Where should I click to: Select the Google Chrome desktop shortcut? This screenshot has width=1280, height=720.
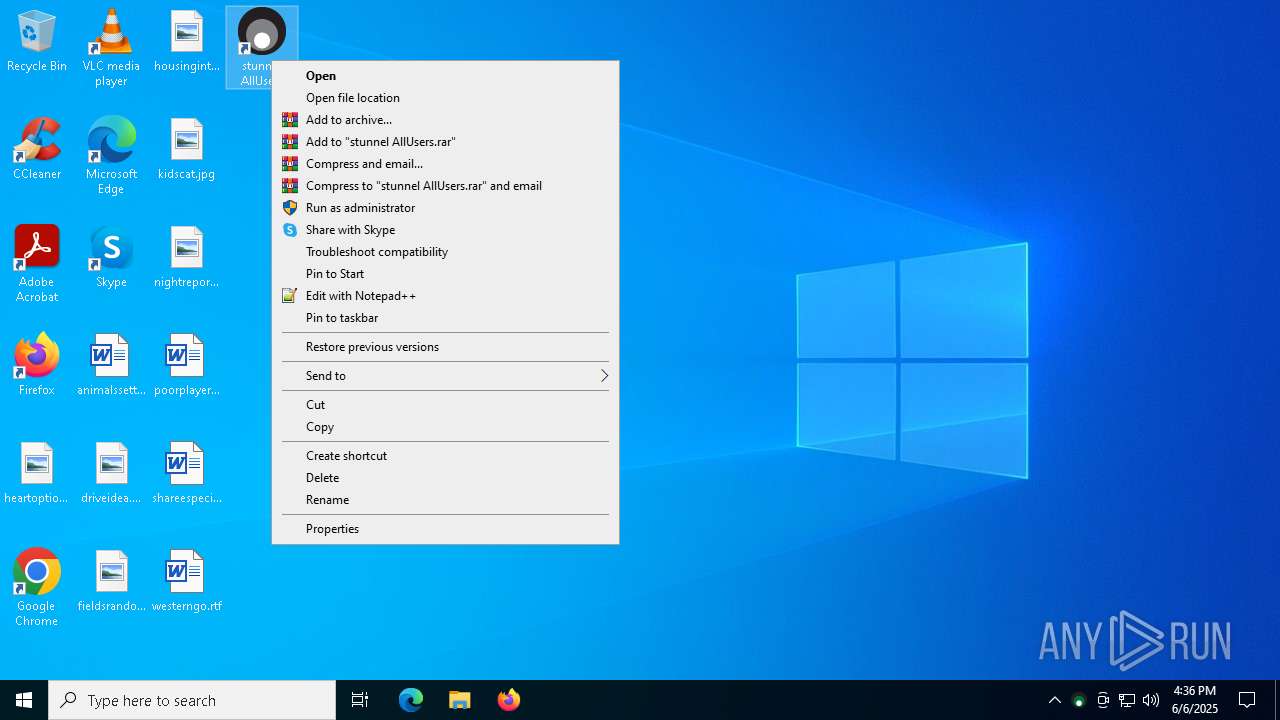click(x=37, y=587)
